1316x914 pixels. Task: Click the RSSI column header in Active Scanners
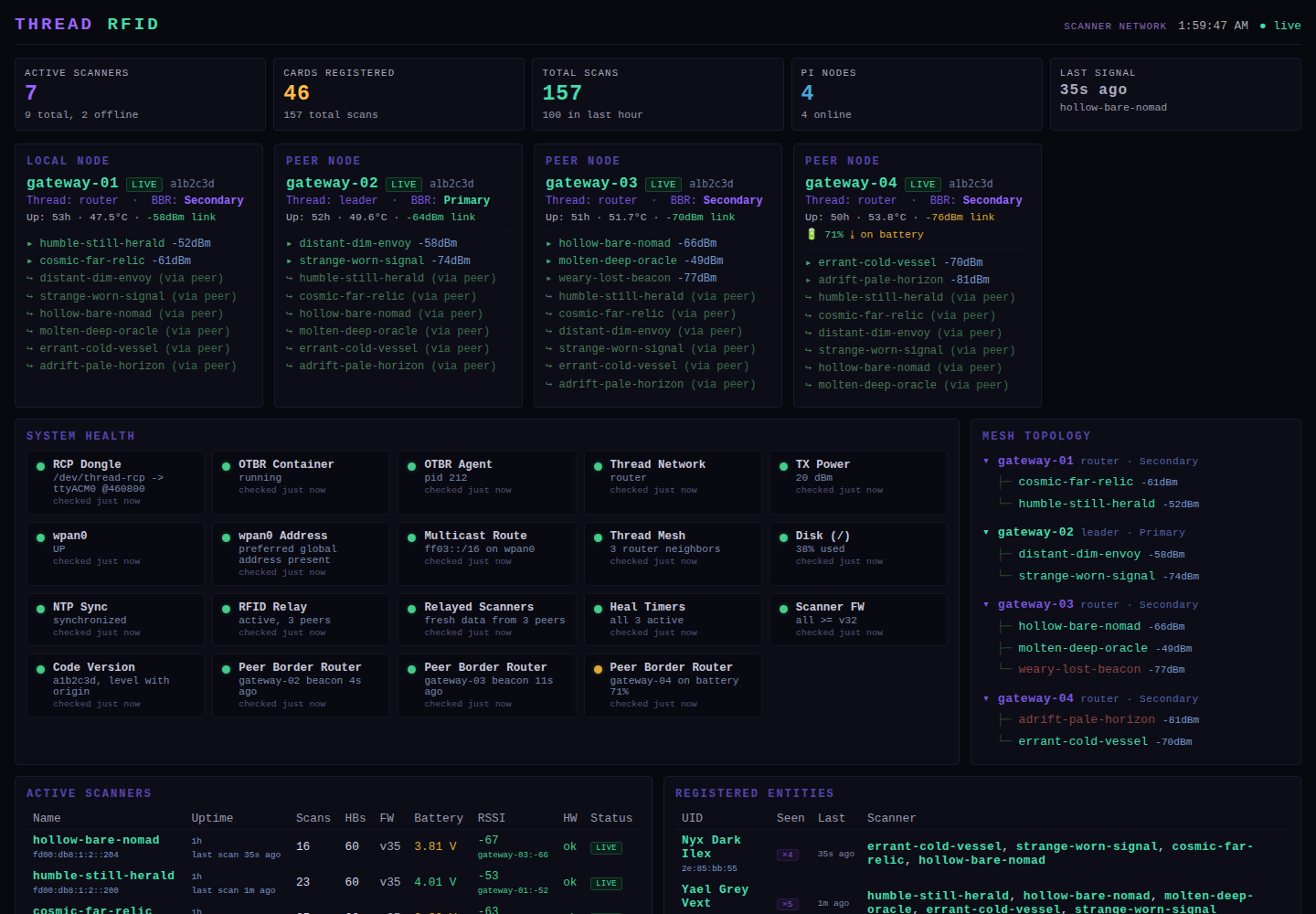[492, 818]
